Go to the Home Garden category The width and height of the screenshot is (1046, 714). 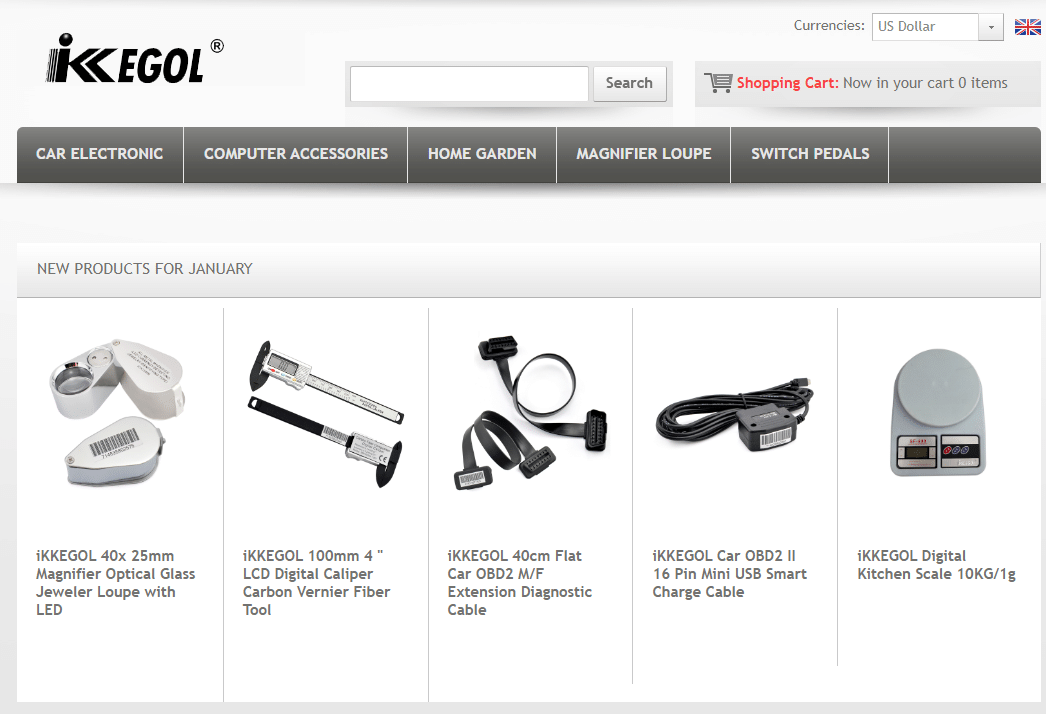(x=482, y=154)
